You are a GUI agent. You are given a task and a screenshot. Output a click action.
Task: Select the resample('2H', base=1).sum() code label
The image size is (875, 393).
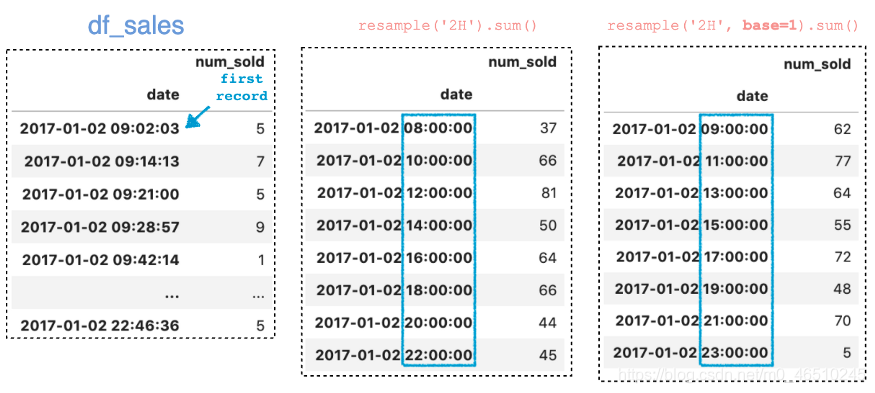tap(733, 26)
